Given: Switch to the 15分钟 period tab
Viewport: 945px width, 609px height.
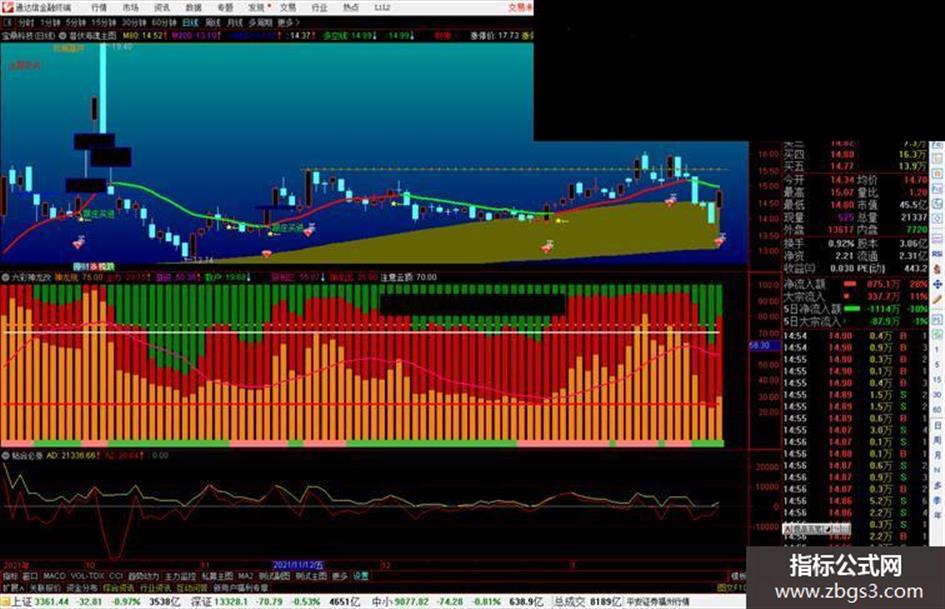Looking at the screenshot, I should point(104,23).
